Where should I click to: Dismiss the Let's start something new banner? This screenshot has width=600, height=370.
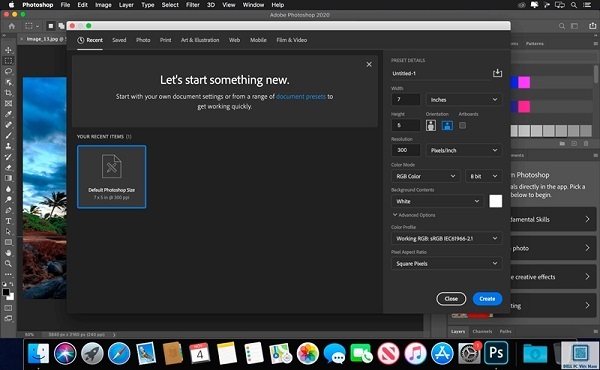369,64
